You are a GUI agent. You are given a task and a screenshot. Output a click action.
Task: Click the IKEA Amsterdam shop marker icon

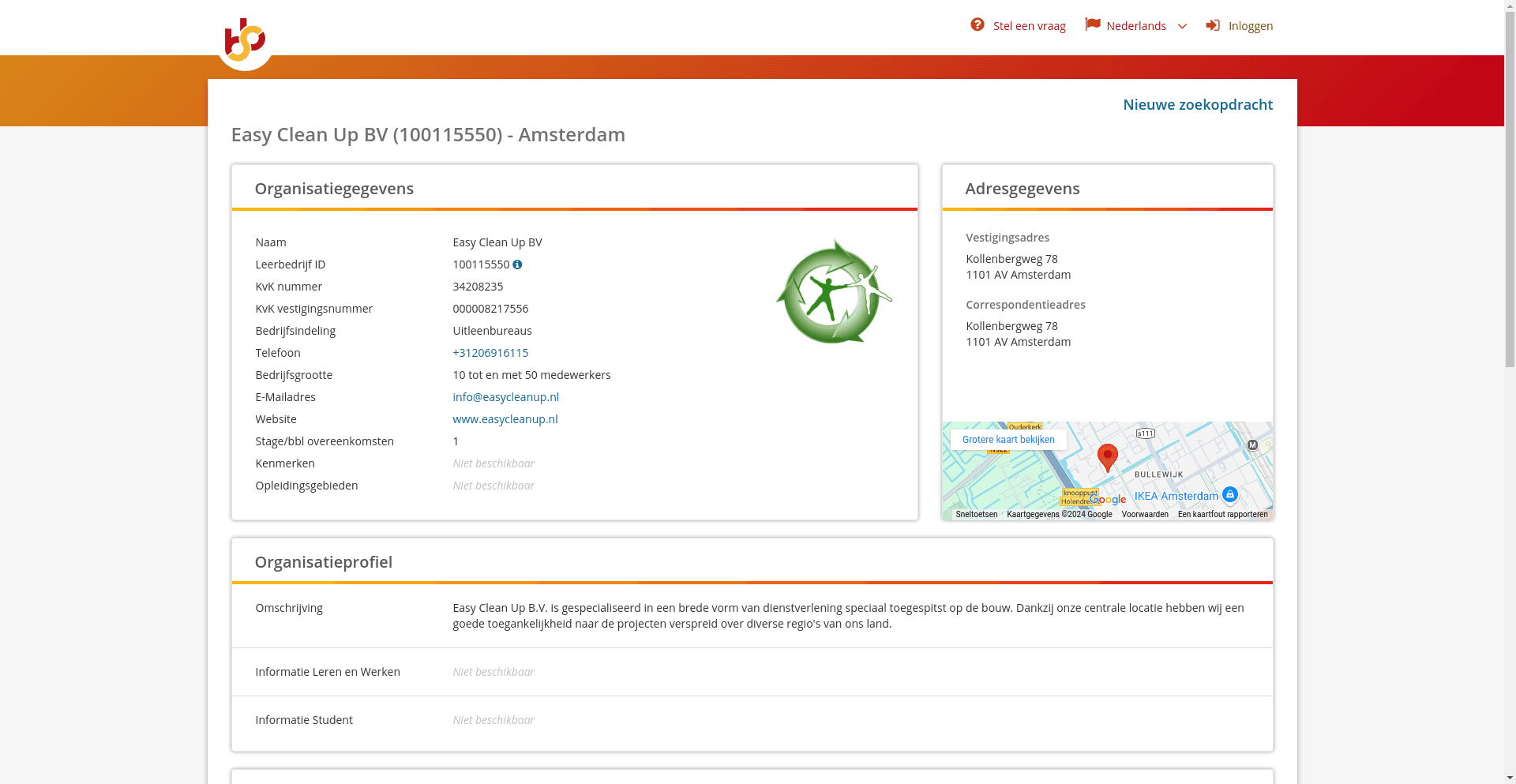(x=1229, y=494)
